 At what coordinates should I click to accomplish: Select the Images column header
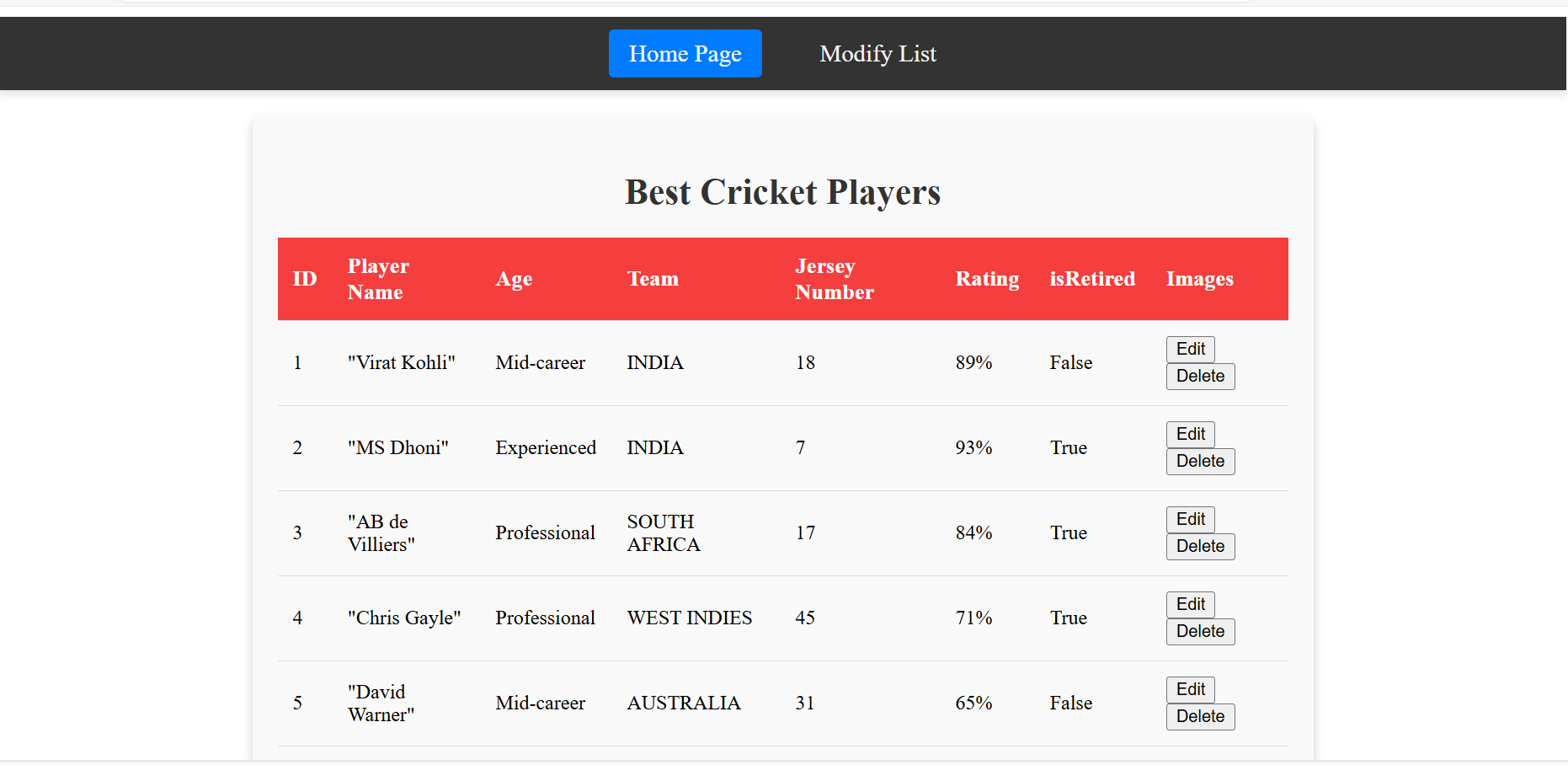[x=1199, y=279]
